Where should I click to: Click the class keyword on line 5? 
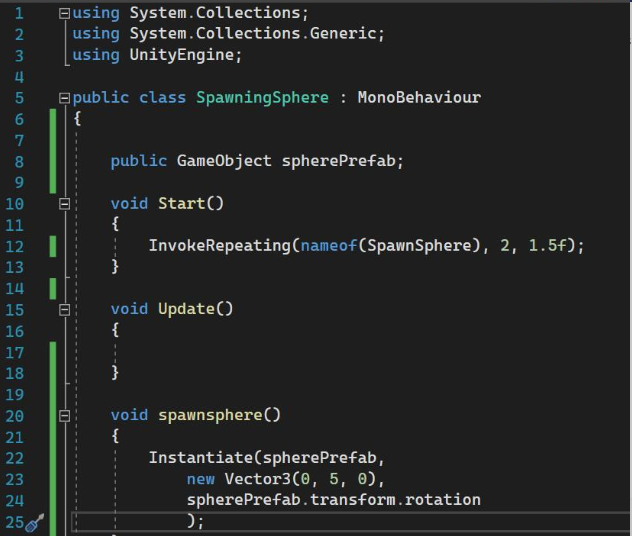[x=162, y=98]
